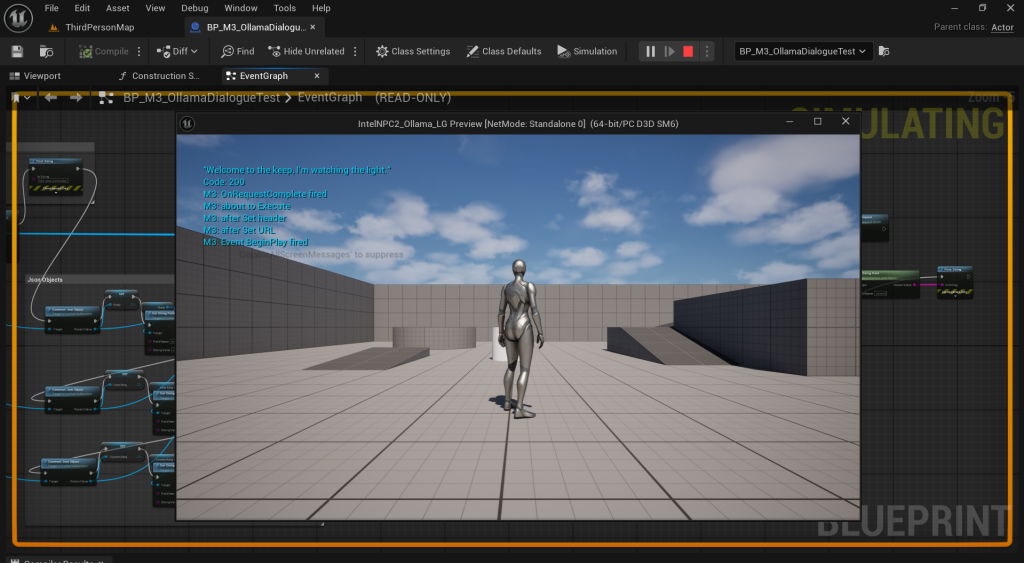Click the EventGraph breadcrumb
1024x563 pixels.
click(330, 98)
